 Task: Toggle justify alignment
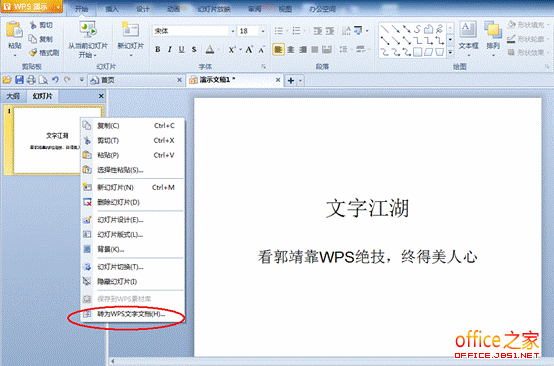coord(314,49)
